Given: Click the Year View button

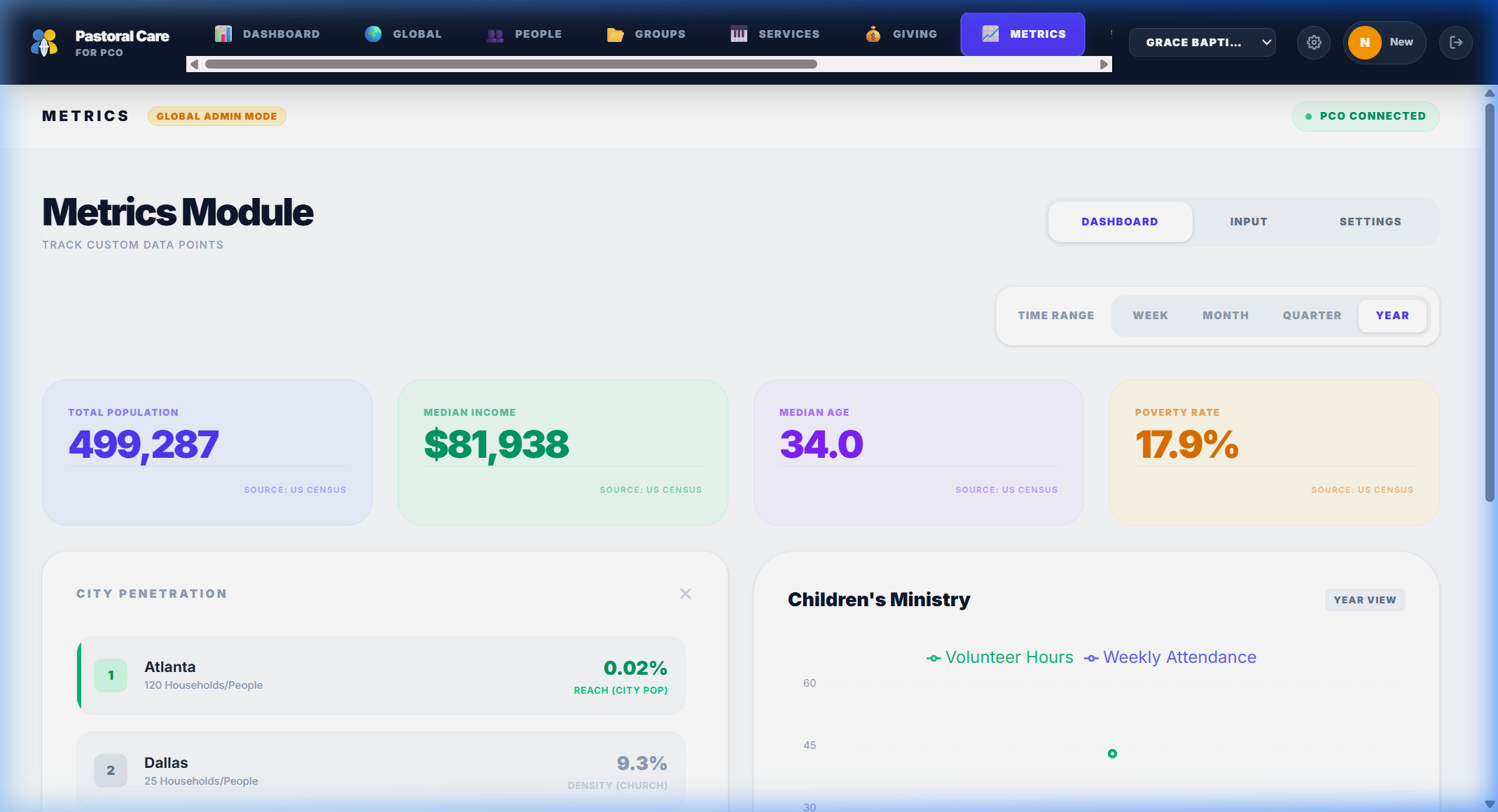Looking at the screenshot, I should click(x=1364, y=599).
